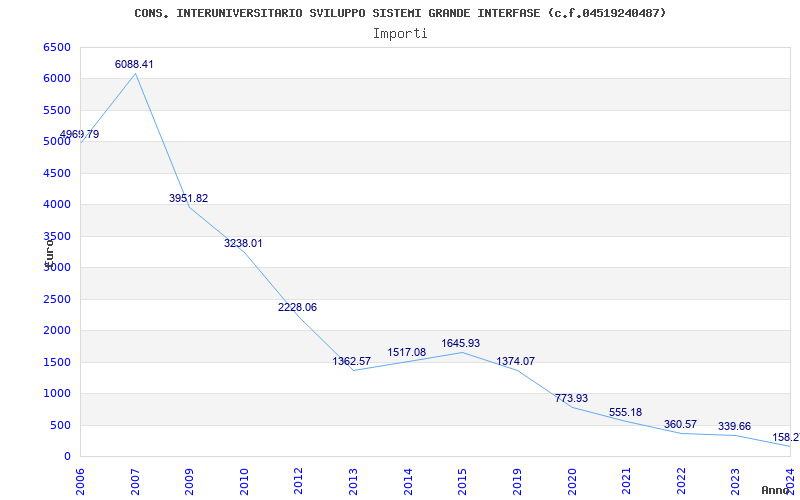Click the 1374.07 value label

[x=516, y=361]
